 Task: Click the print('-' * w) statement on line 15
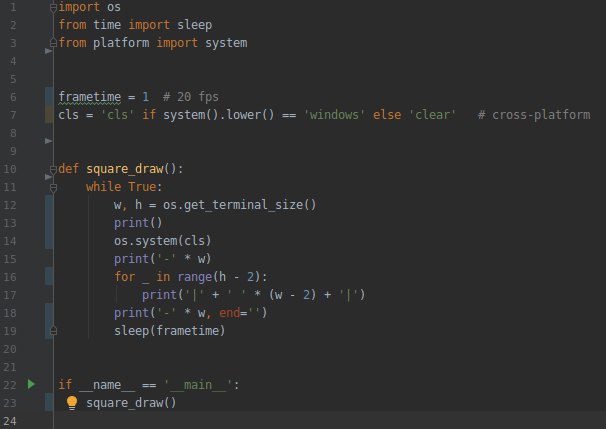click(163, 259)
